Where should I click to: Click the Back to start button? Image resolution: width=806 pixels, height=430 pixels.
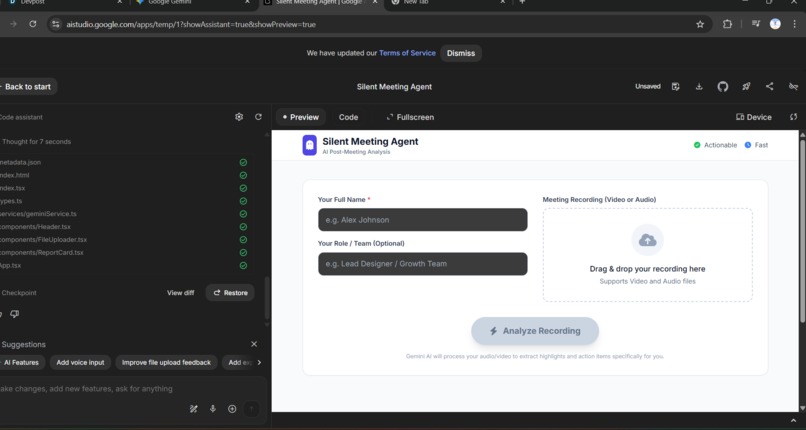pos(27,87)
